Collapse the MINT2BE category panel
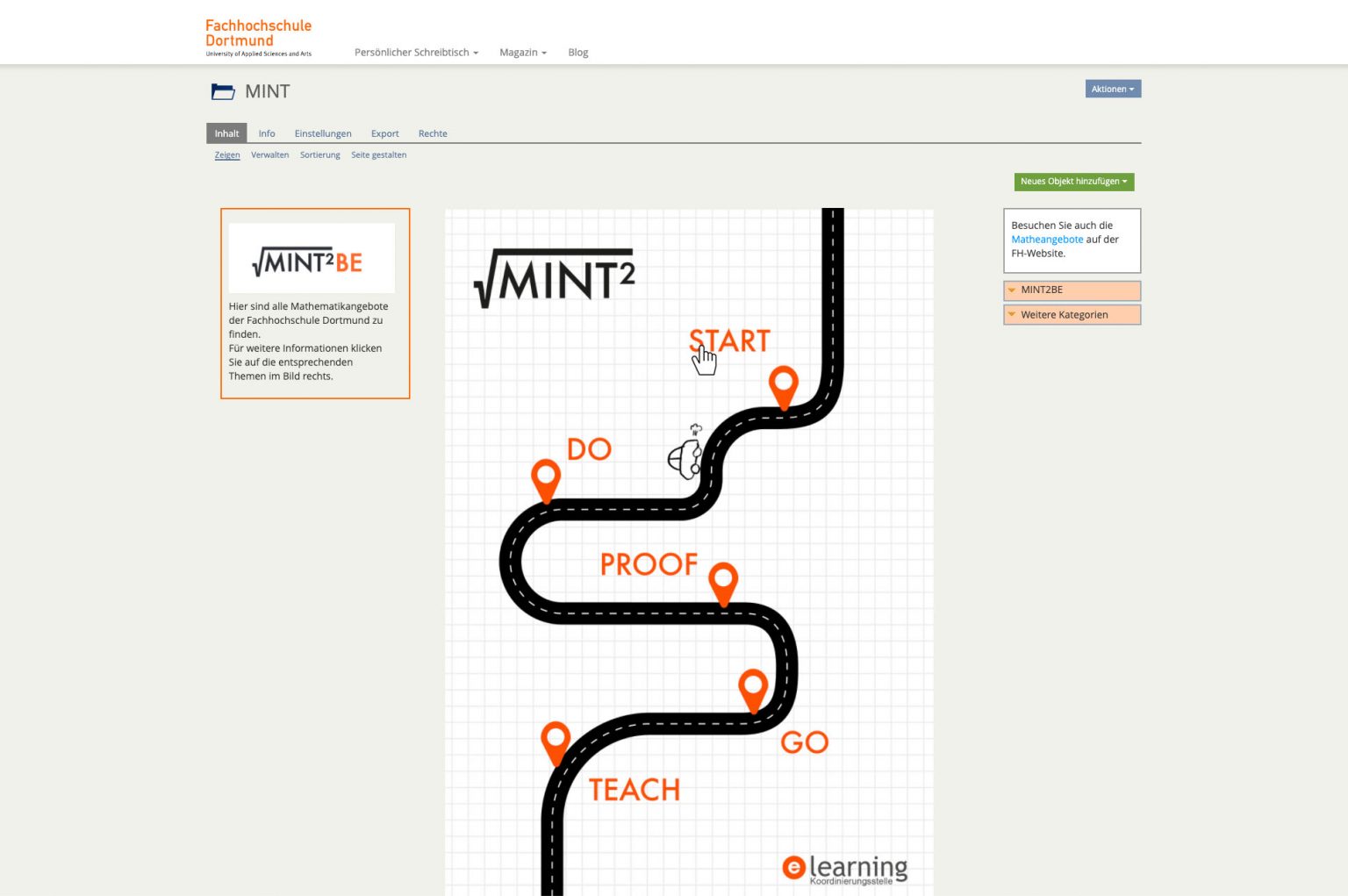Image resolution: width=1348 pixels, height=896 pixels. pos(1042,290)
